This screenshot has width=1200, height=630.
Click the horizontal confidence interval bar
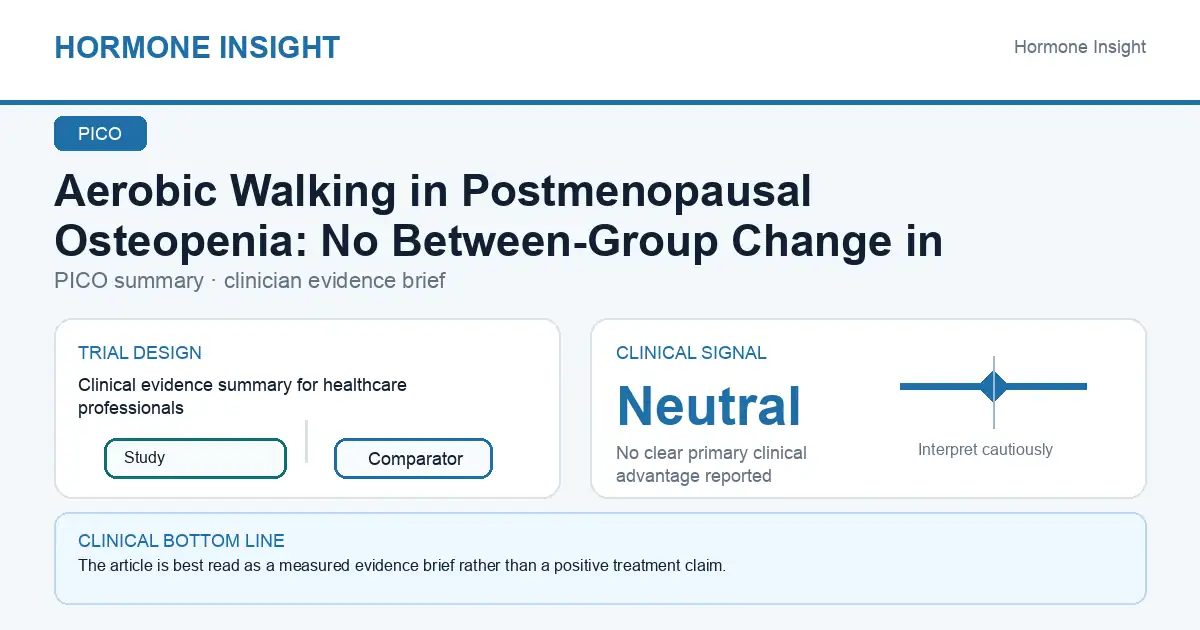pos(993,386)
